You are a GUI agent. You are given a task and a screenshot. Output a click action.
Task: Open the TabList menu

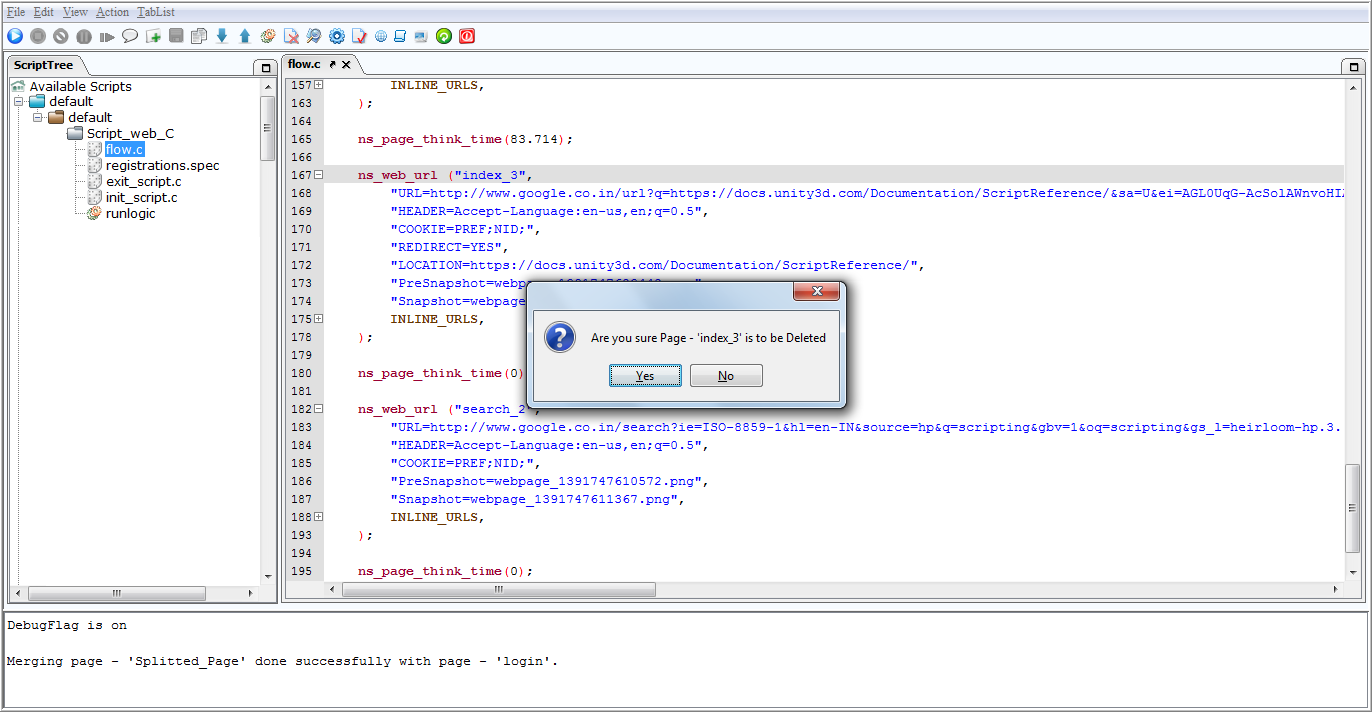tap(156, 12)
